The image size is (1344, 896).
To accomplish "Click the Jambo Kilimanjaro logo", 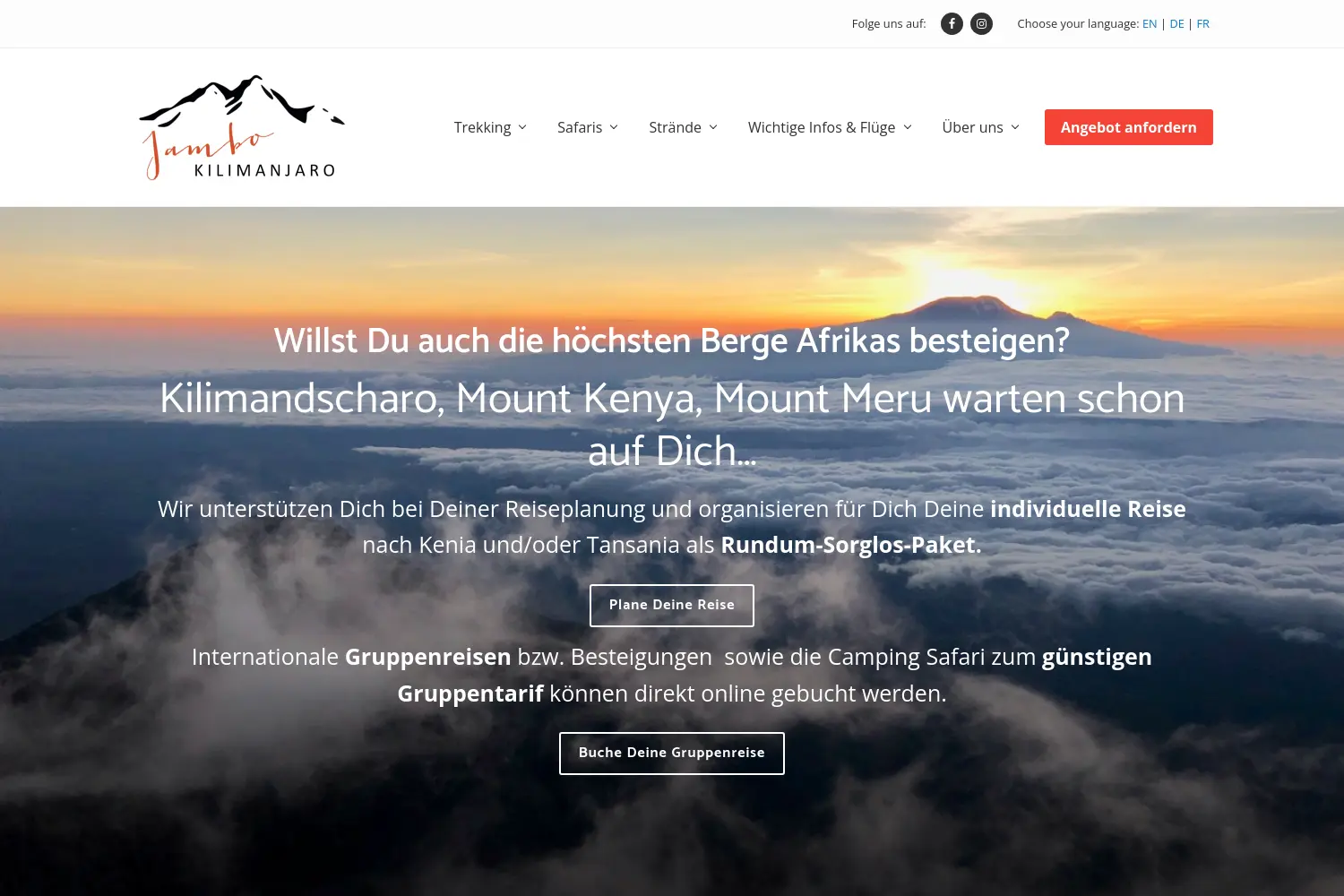I will click(x=242, y=127).
